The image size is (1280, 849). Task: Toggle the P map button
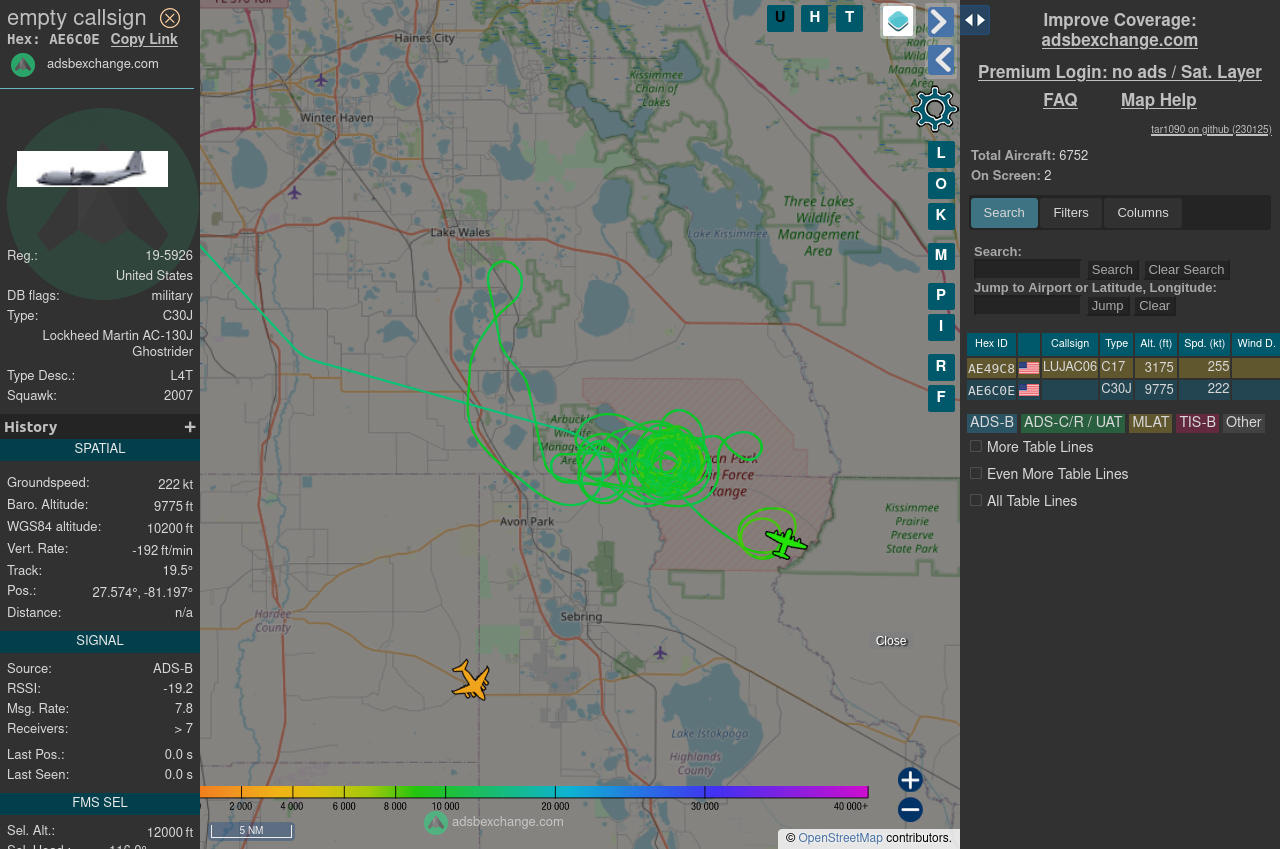[941, 296]
